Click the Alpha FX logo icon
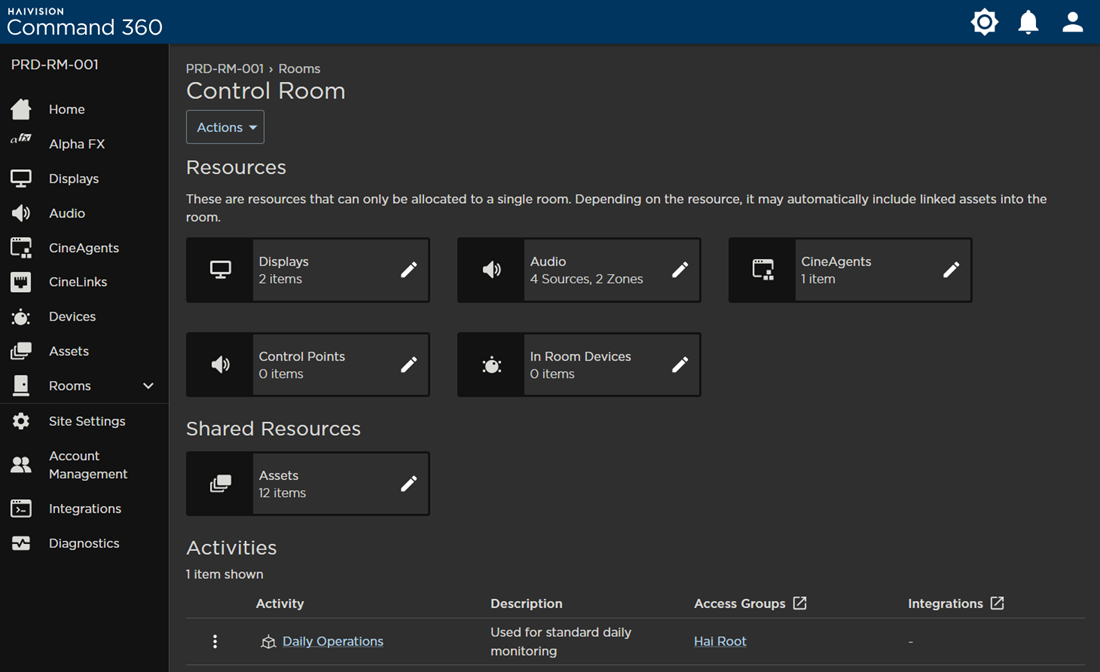The width and height of the screenshot is (1100, 672). pos(21,139)
